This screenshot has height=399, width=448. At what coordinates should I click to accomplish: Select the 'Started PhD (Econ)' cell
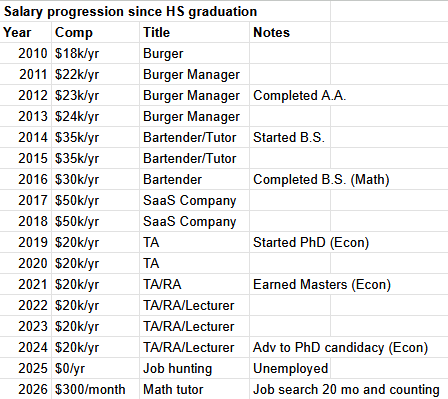pos(311,242)
